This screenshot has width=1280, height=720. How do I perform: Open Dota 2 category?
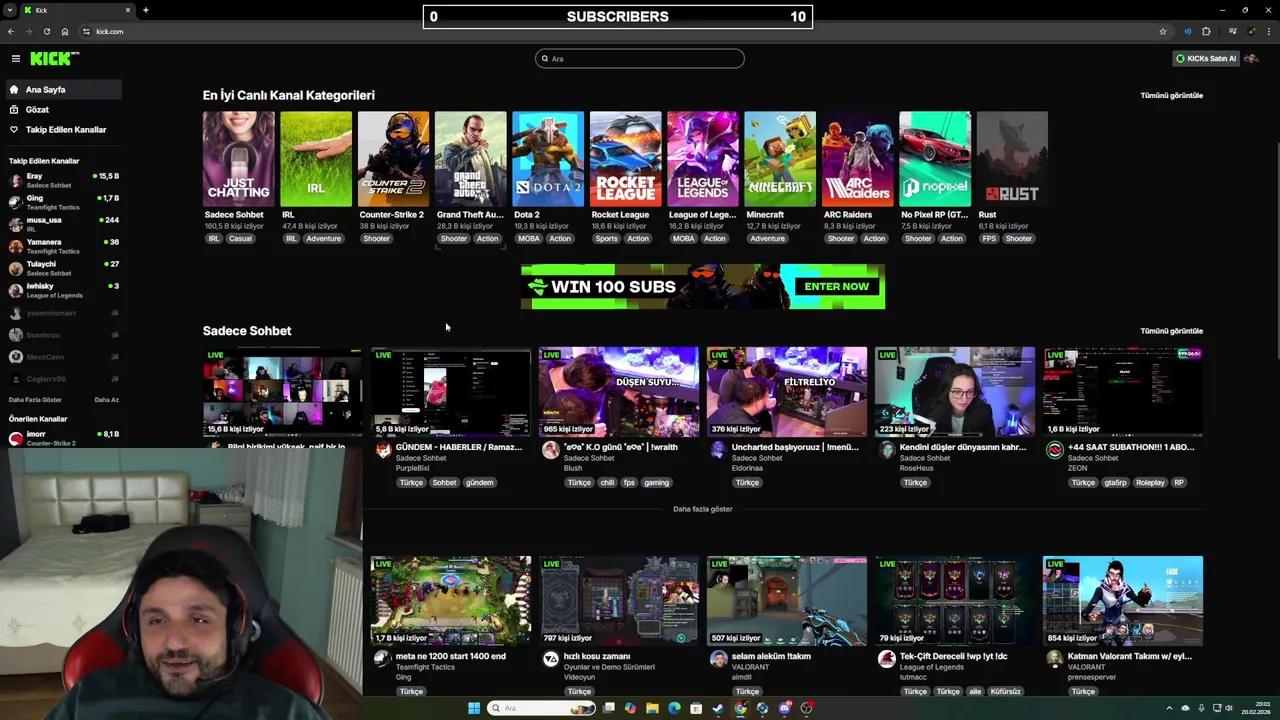pyautogui.click(x=548, y=159)
